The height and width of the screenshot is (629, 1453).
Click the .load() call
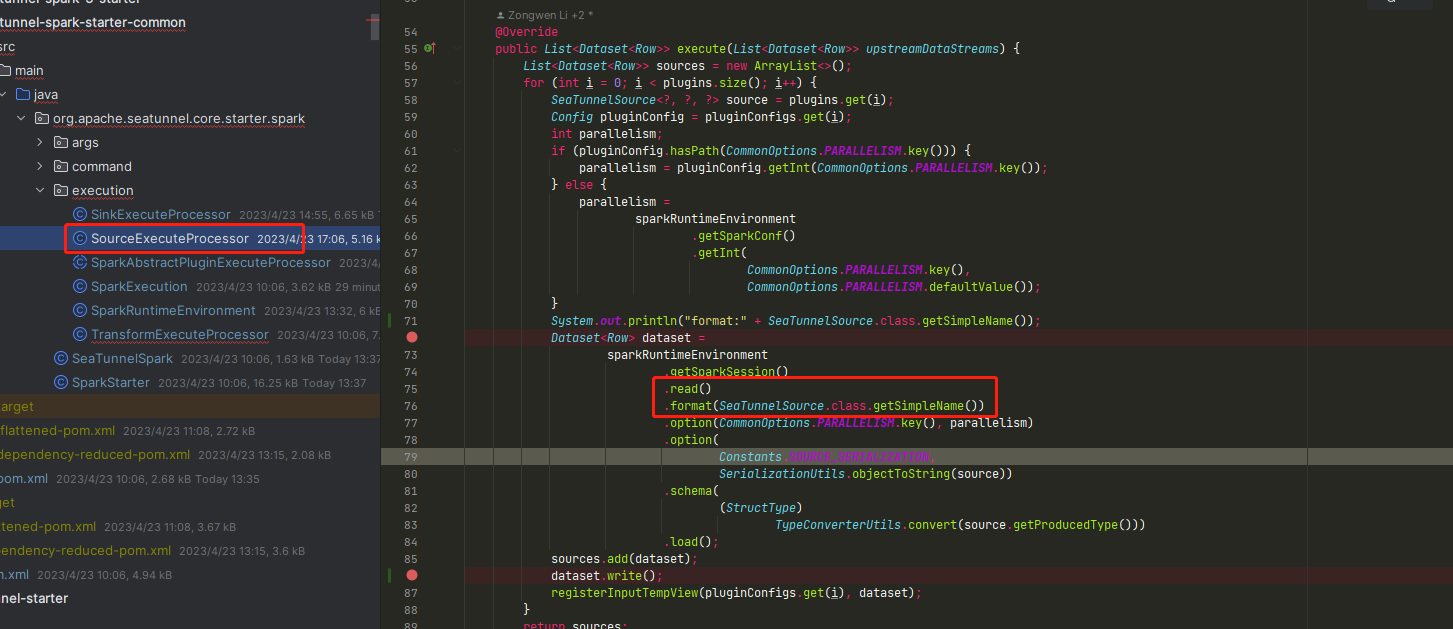point(691,542)
